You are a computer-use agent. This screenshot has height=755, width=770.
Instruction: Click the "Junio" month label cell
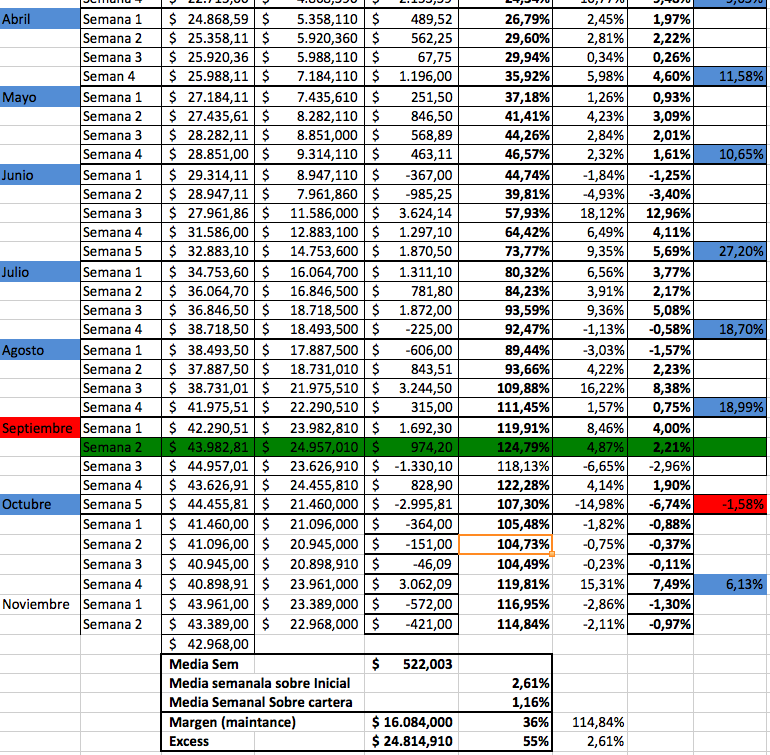click(40, 175)
